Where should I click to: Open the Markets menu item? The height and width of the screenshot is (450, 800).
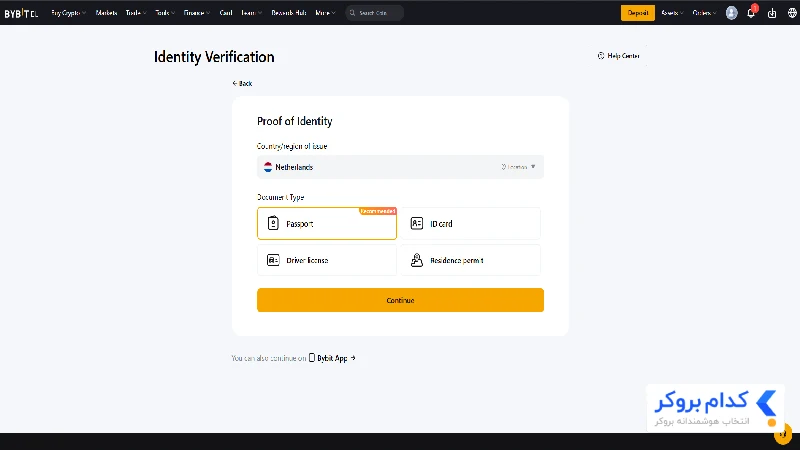click(106, 13)
